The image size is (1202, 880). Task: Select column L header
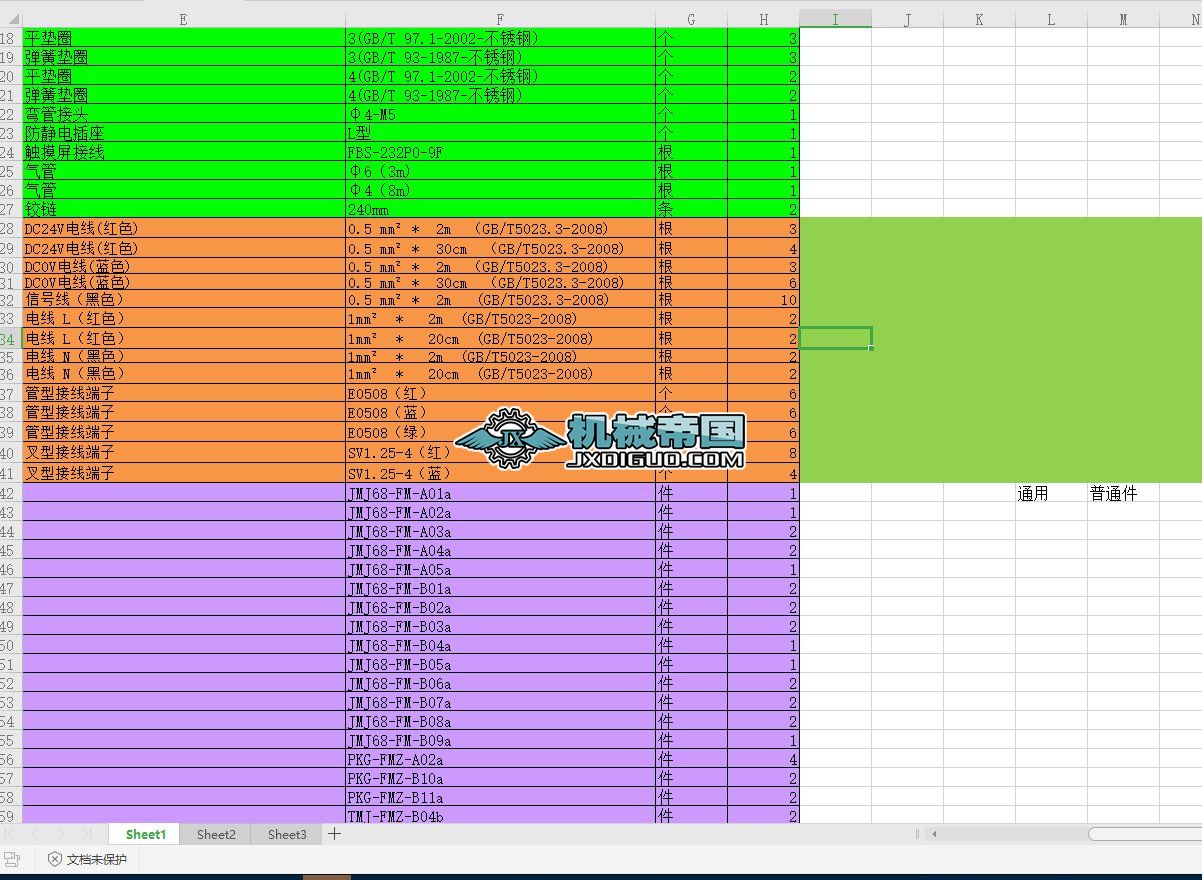(x=1051, y=19)
